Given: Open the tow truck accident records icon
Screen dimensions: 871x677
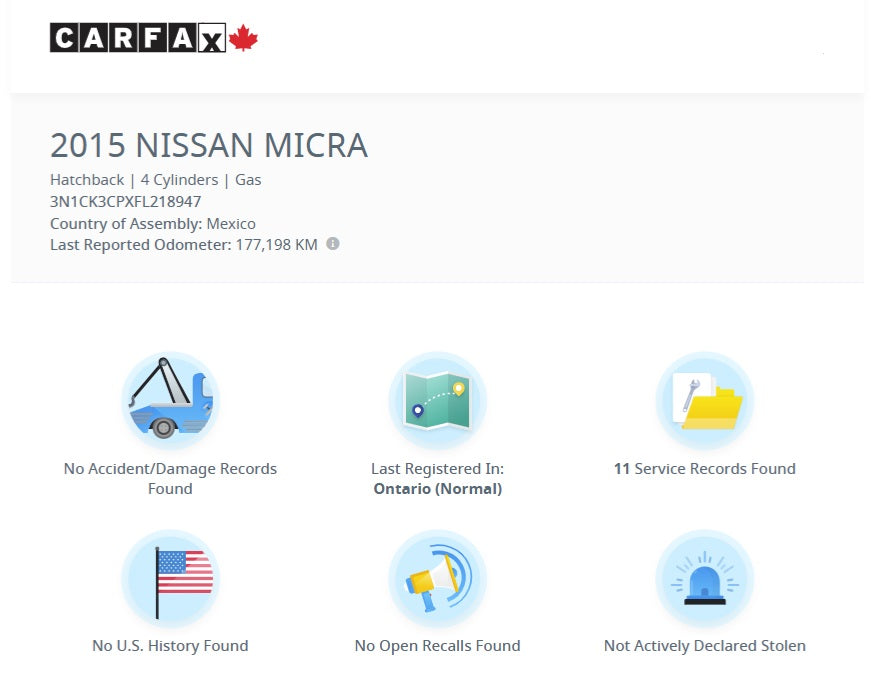Looking at the screenshot, I should pos(170,401).
